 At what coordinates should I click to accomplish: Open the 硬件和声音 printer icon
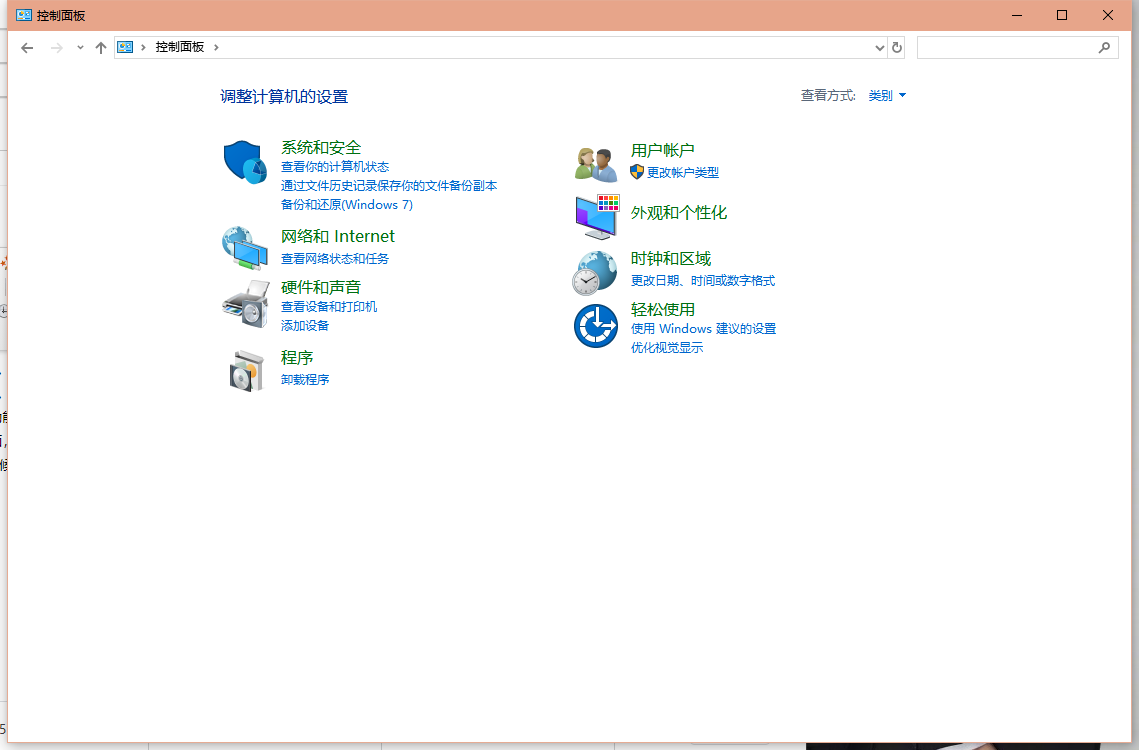[246, 304]
